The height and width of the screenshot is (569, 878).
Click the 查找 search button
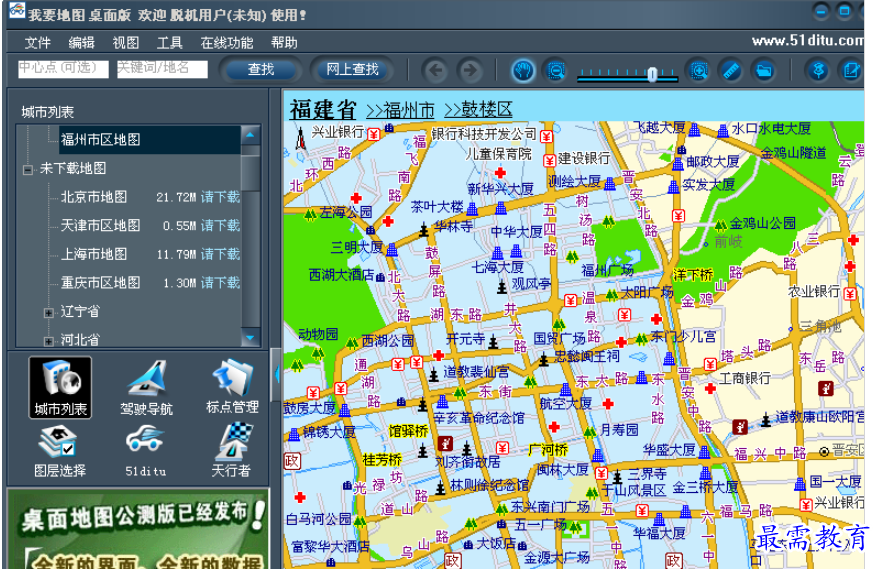(x=261, y=69)
